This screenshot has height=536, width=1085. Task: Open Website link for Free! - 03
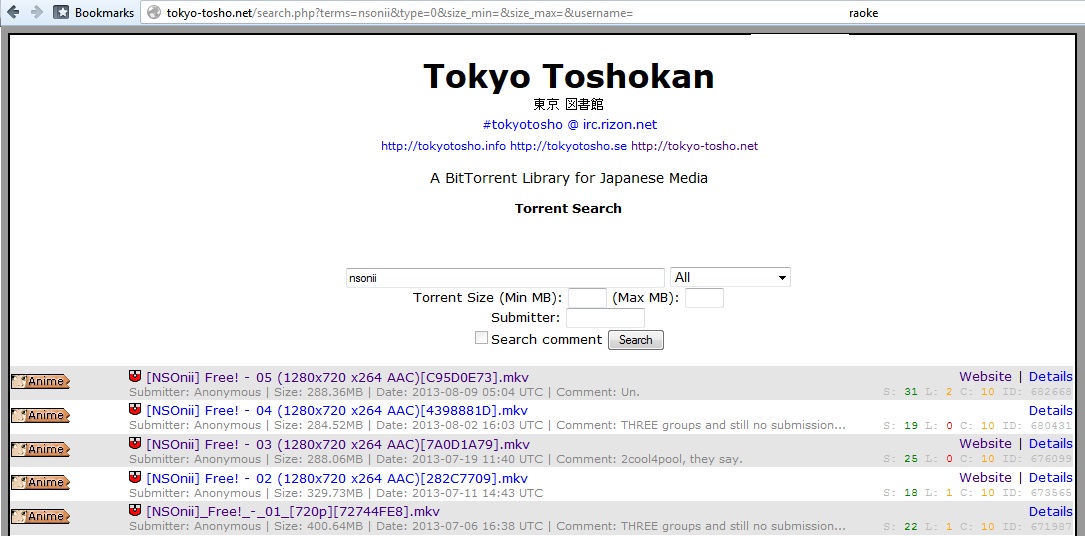pos(985,443)
